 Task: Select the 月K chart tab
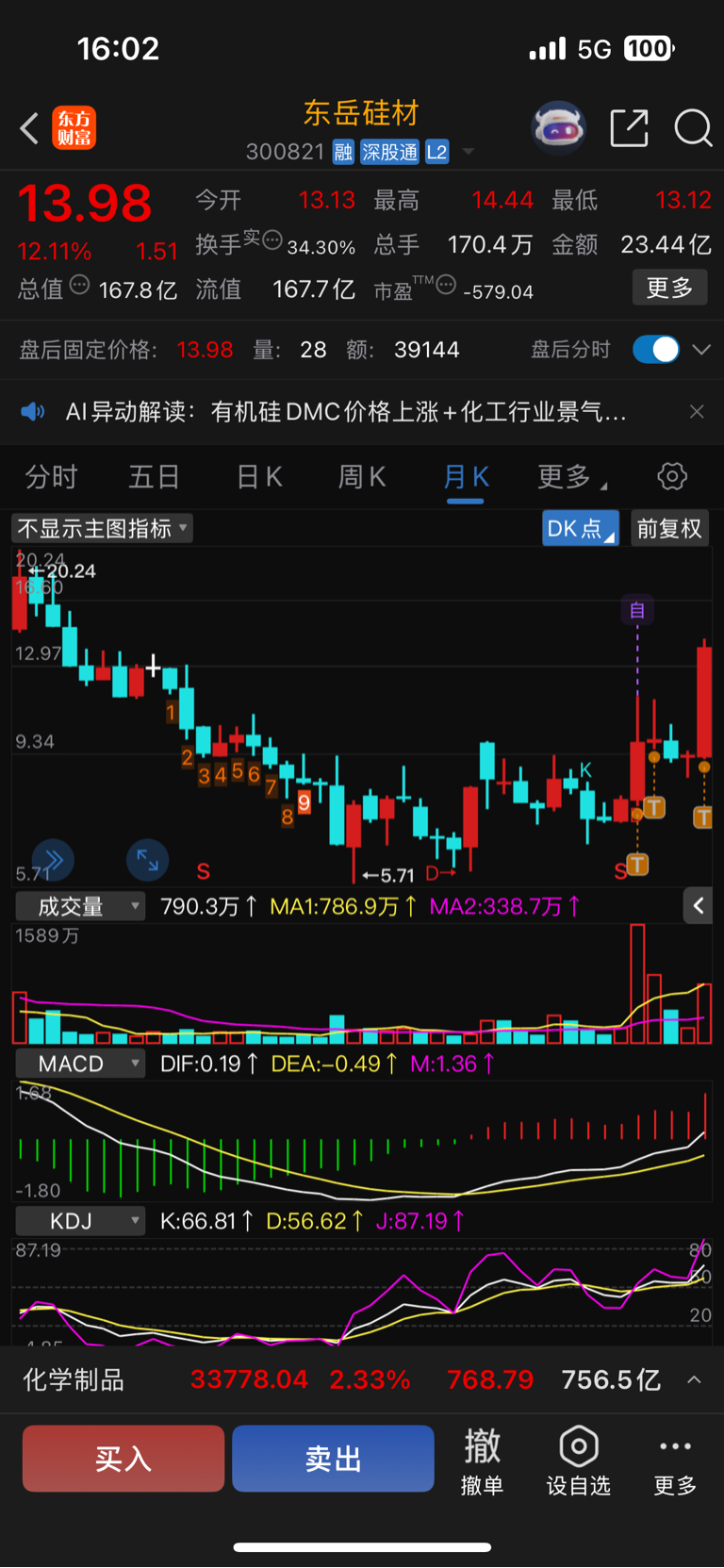point(466,477)
